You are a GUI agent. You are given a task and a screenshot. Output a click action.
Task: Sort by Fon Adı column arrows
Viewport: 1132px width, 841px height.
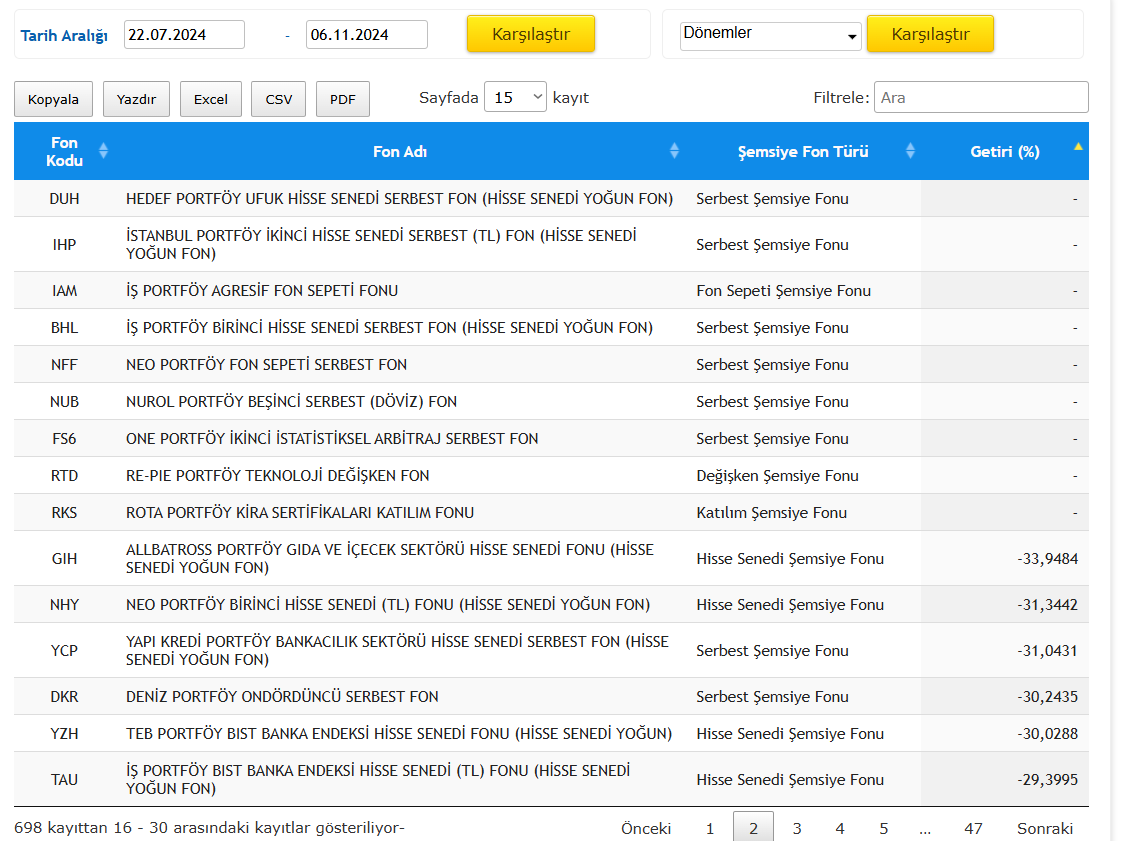(x=674, y=151)
